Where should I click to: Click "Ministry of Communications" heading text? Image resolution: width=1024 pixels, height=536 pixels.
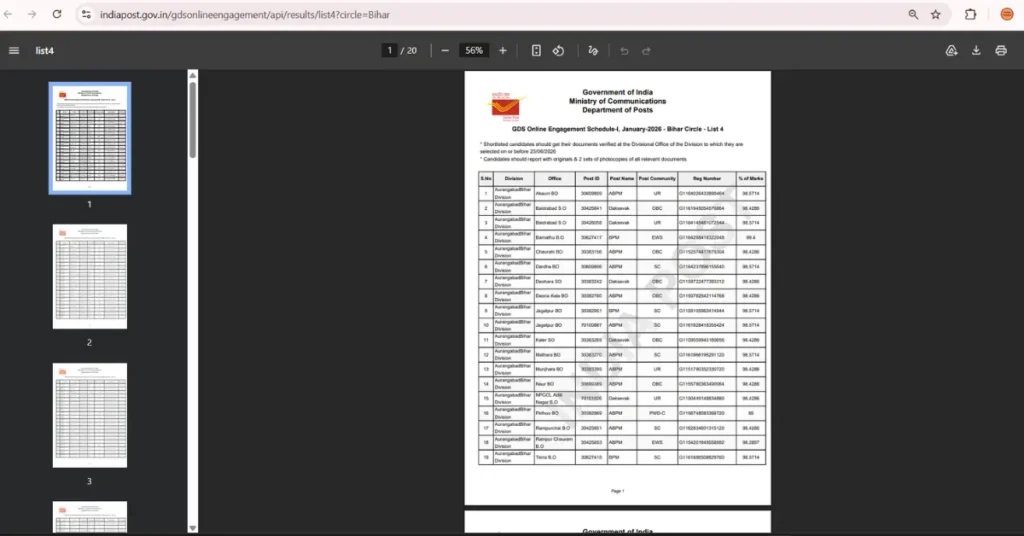pos(617,101)
